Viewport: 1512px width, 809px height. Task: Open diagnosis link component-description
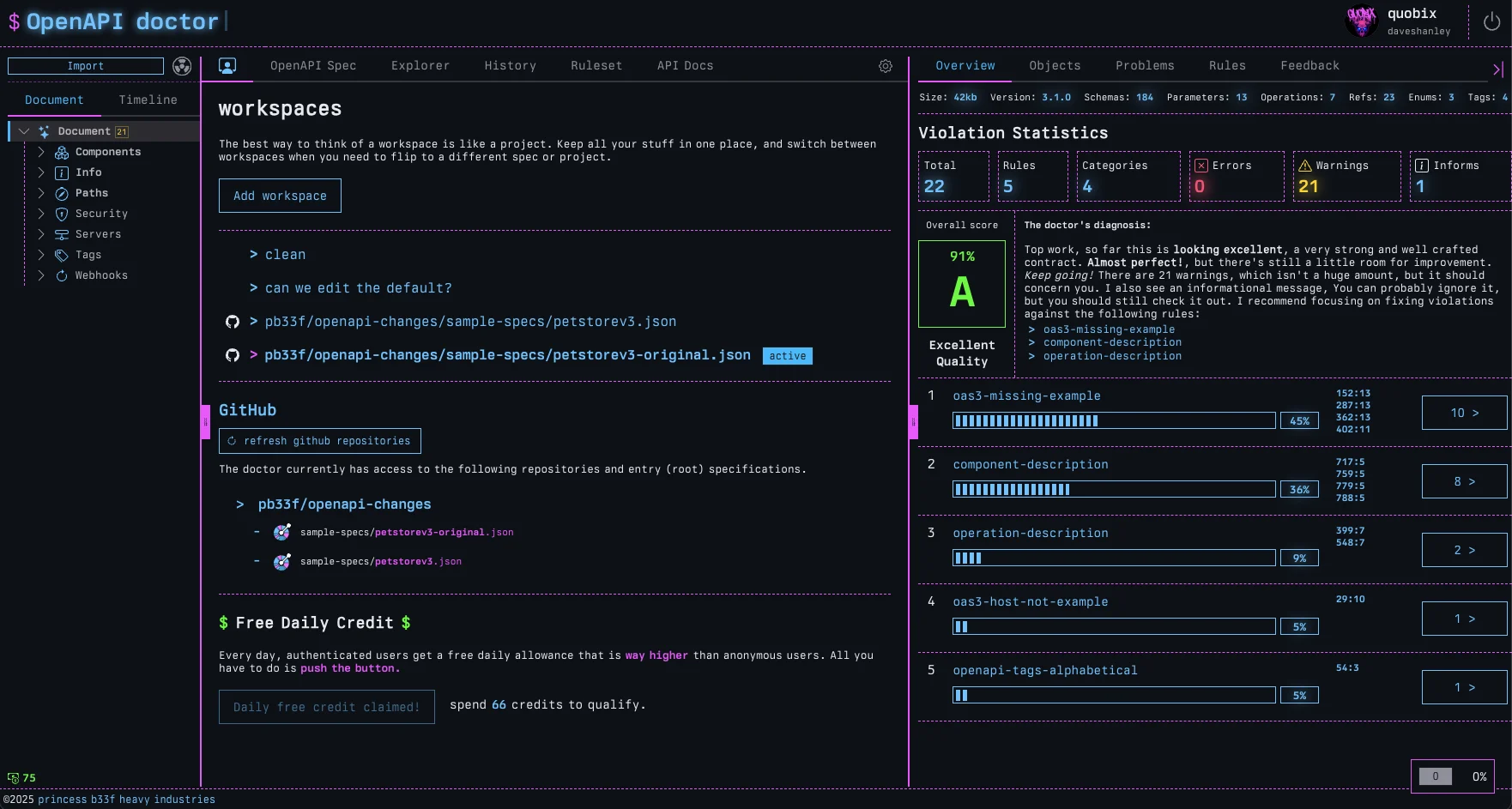1112,342
